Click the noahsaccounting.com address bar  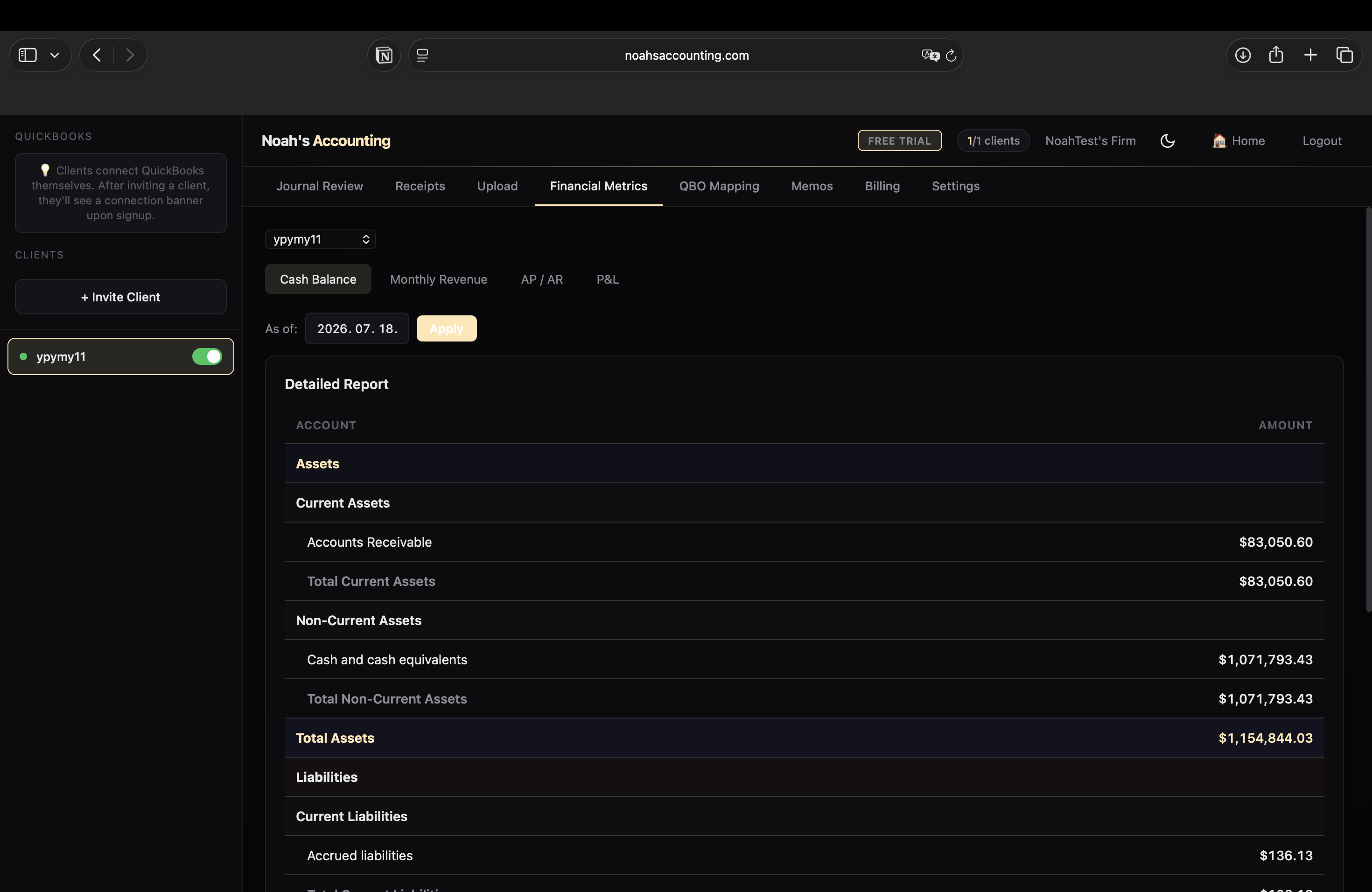pos(686,55)
